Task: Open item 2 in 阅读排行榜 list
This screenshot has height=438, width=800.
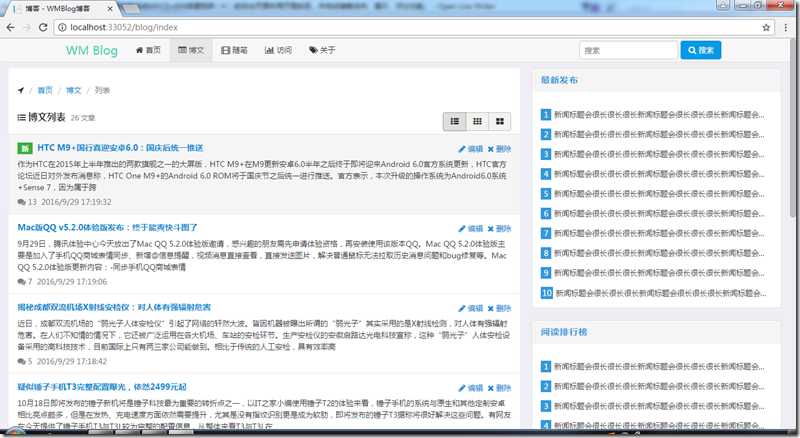Action: pos(659,386)
